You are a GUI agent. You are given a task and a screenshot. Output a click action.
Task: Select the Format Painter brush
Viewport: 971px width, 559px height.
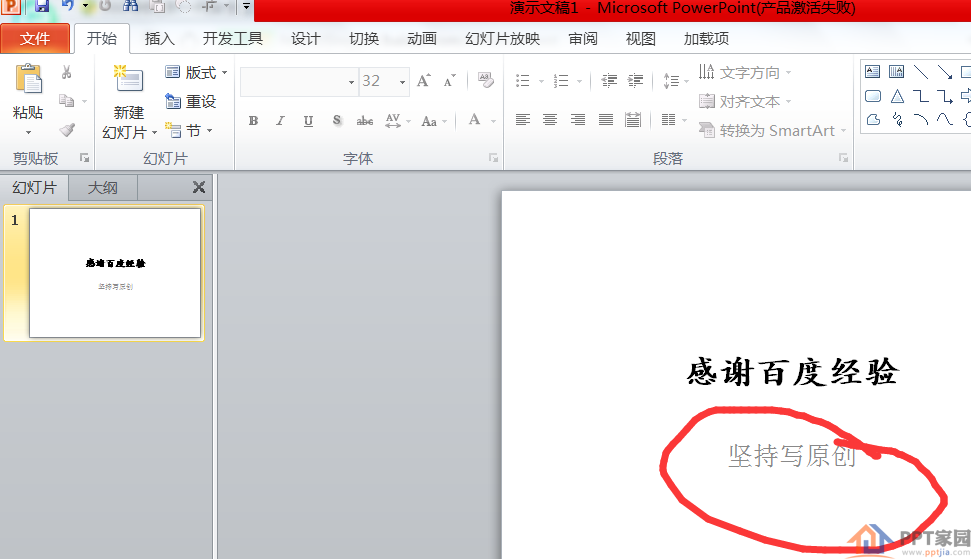coord(67,129)
